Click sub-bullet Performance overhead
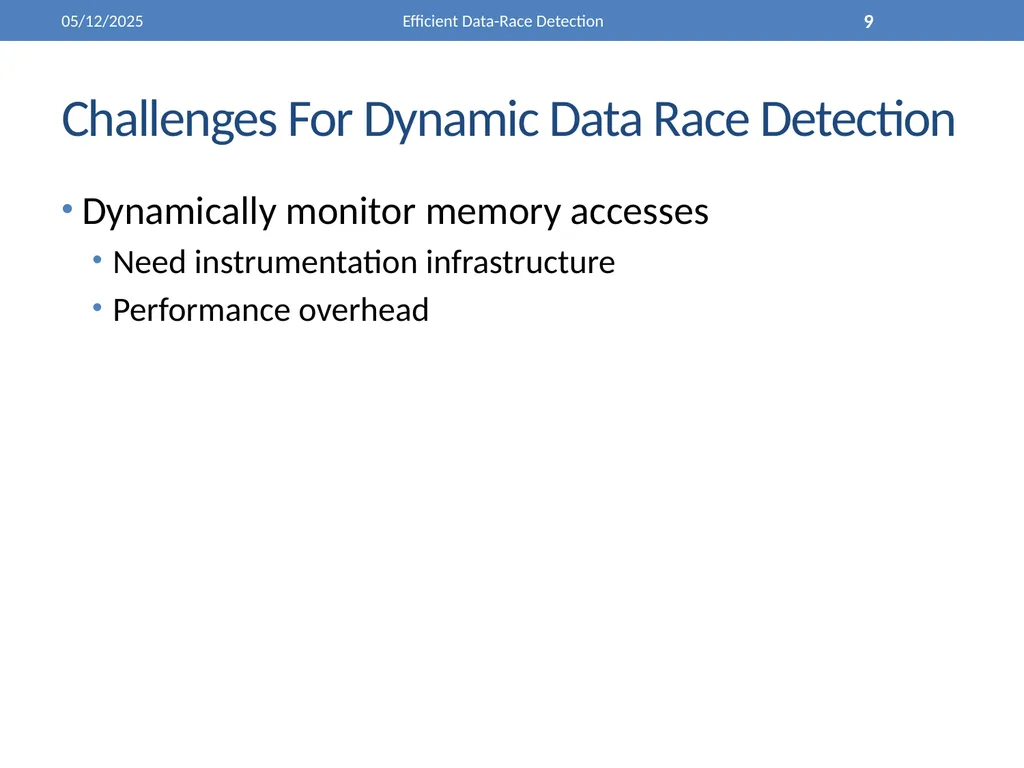The image size is (1024, 768). click(270, 310)
